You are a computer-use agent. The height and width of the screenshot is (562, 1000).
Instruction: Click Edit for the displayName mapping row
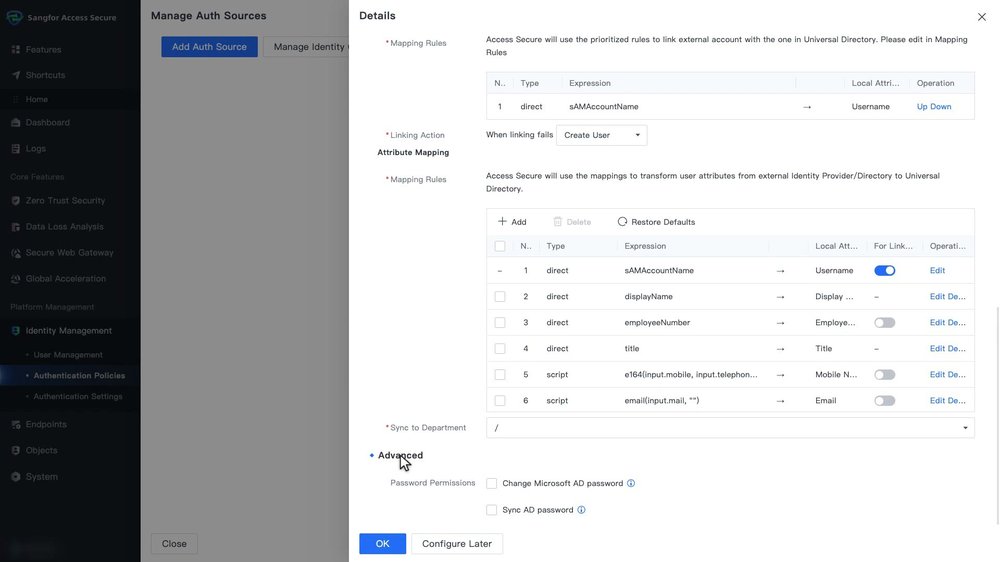[x=937, y=297]
